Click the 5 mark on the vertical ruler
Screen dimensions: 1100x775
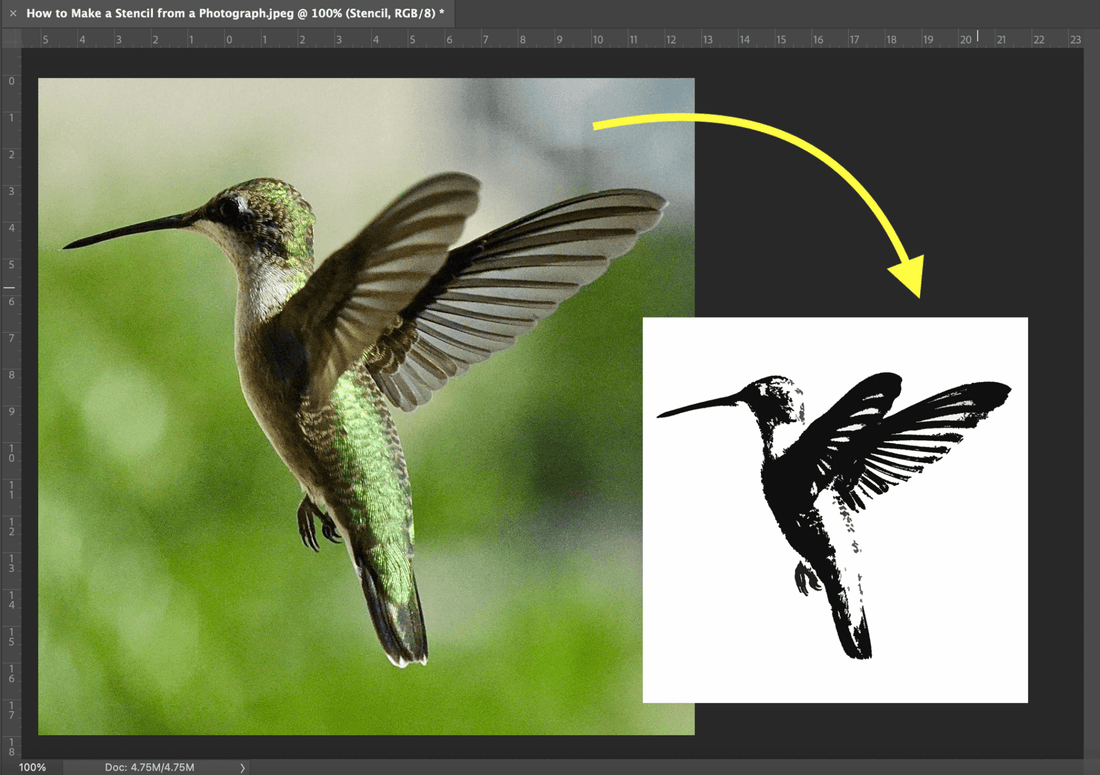tap(11, 264)
